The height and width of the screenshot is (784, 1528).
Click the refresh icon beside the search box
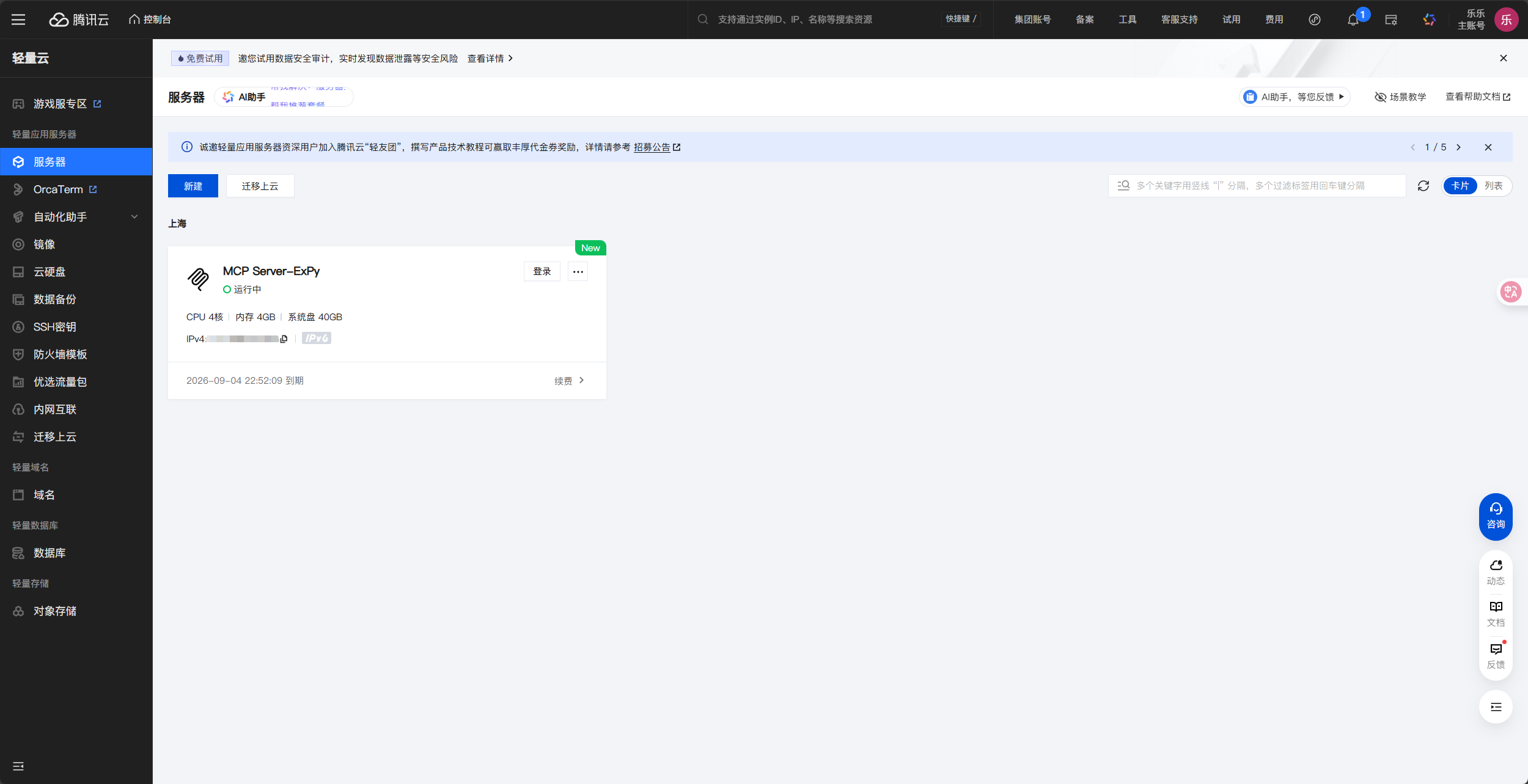pos(1423,186)
